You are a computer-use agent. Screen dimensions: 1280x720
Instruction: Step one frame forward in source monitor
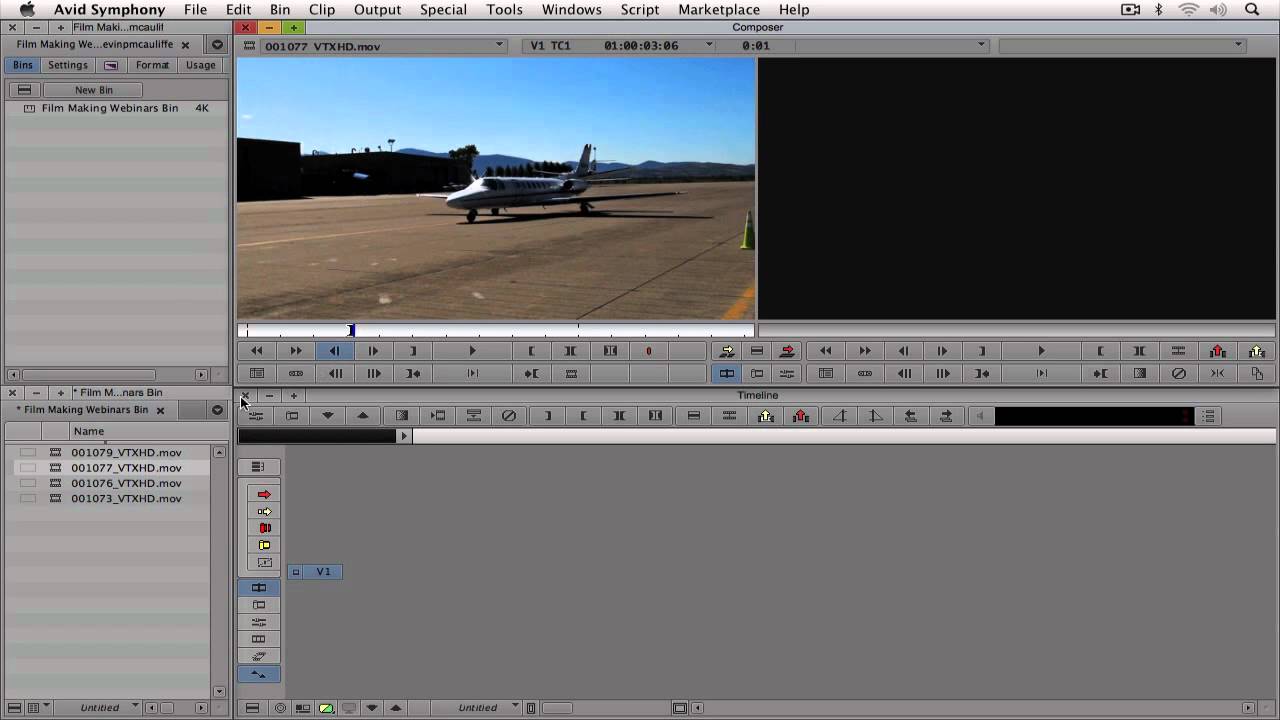(373, 351)
